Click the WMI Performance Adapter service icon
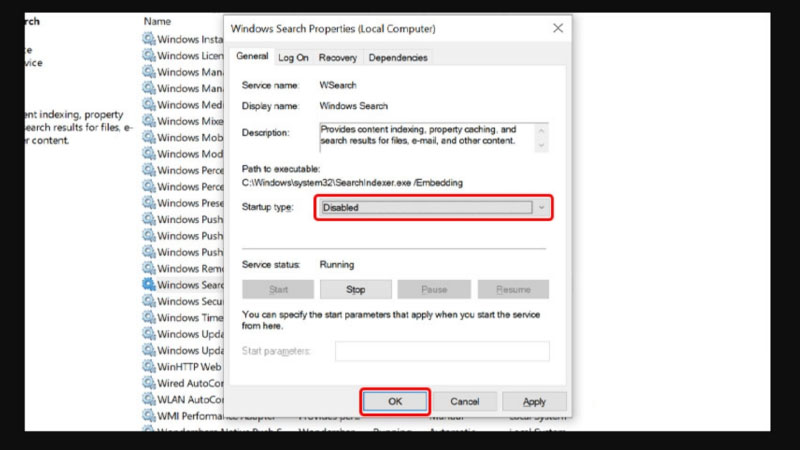Screen dimensions: 800x450 click(149, 415)
